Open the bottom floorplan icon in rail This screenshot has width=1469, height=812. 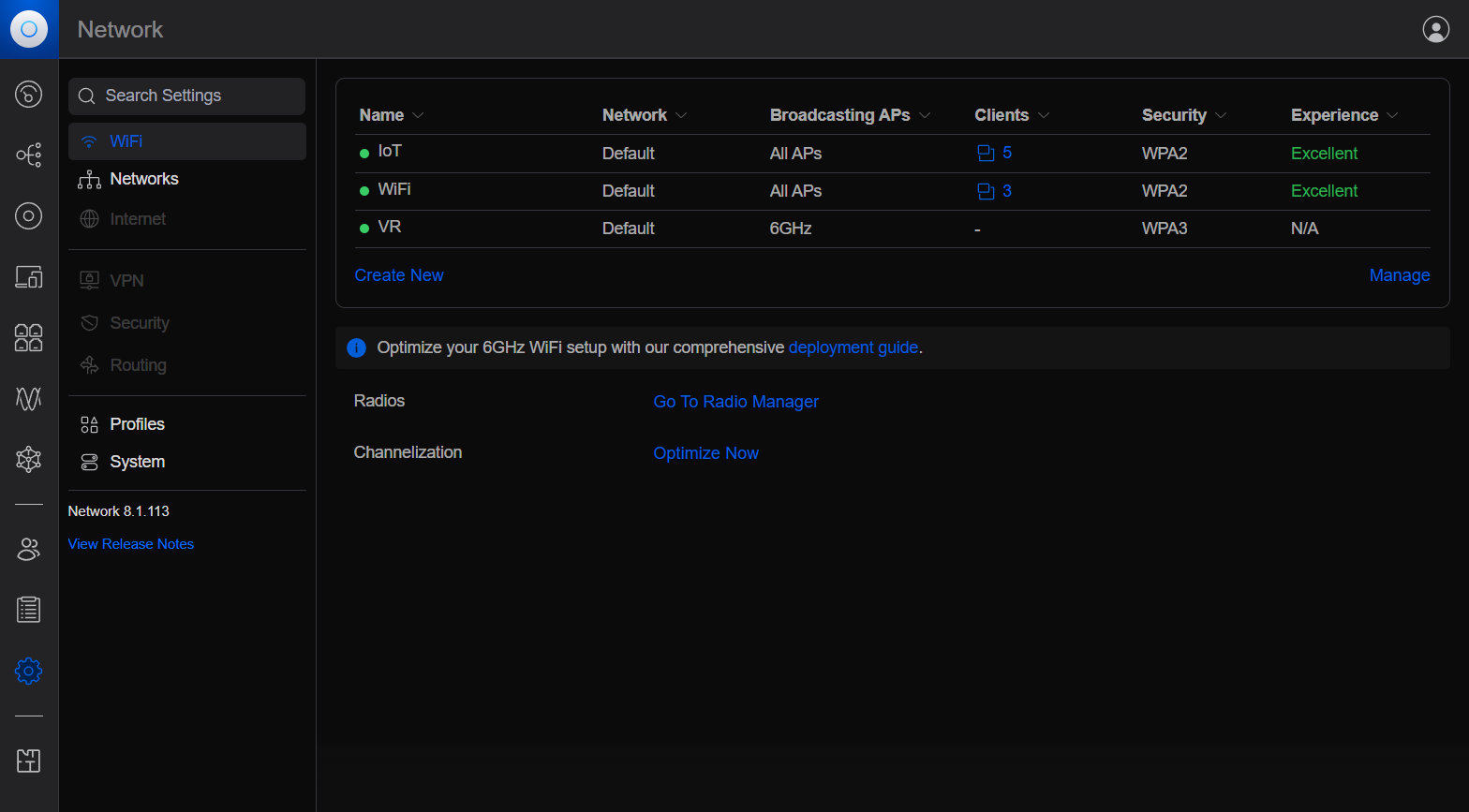point(29,760)
